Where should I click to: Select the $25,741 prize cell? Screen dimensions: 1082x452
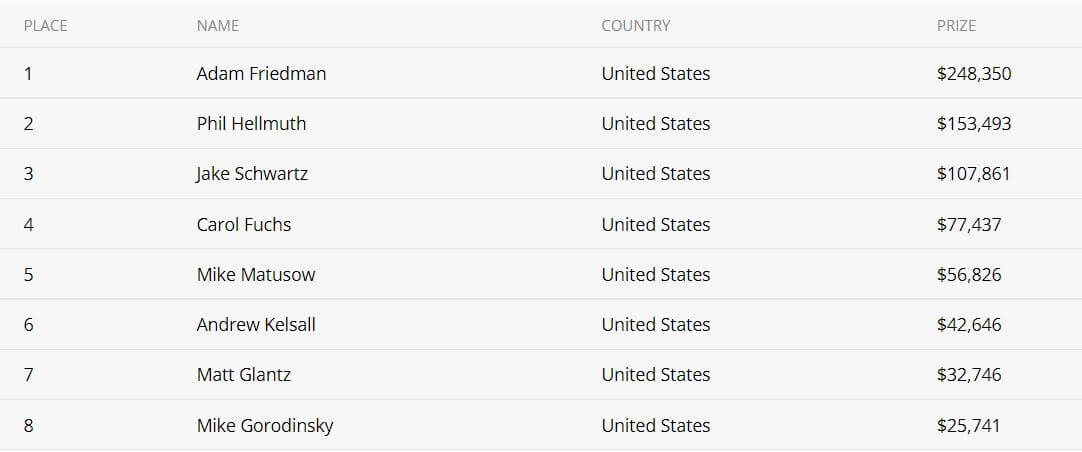tap(968, 426)
